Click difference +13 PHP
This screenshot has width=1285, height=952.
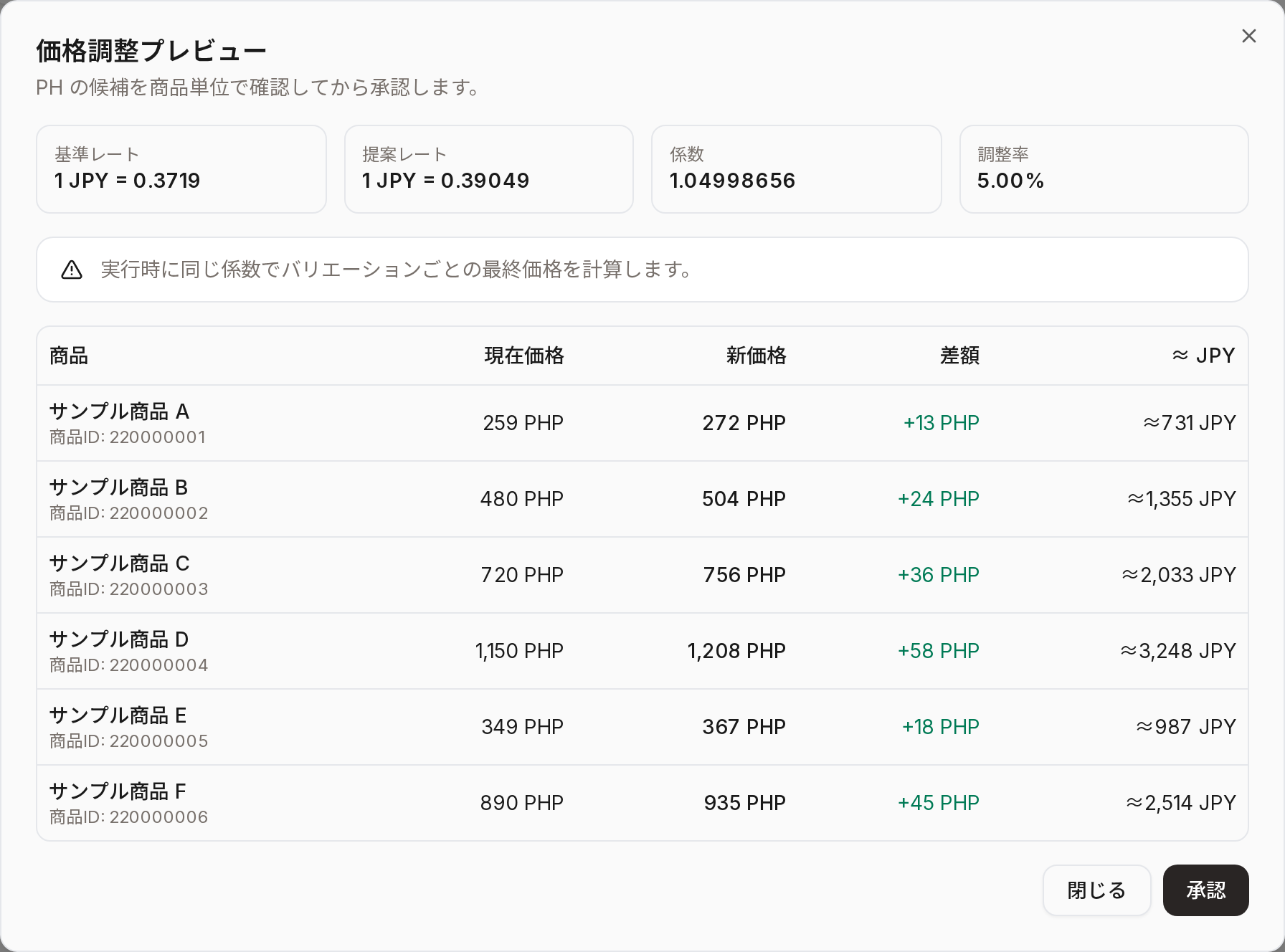tap(942, 423)
